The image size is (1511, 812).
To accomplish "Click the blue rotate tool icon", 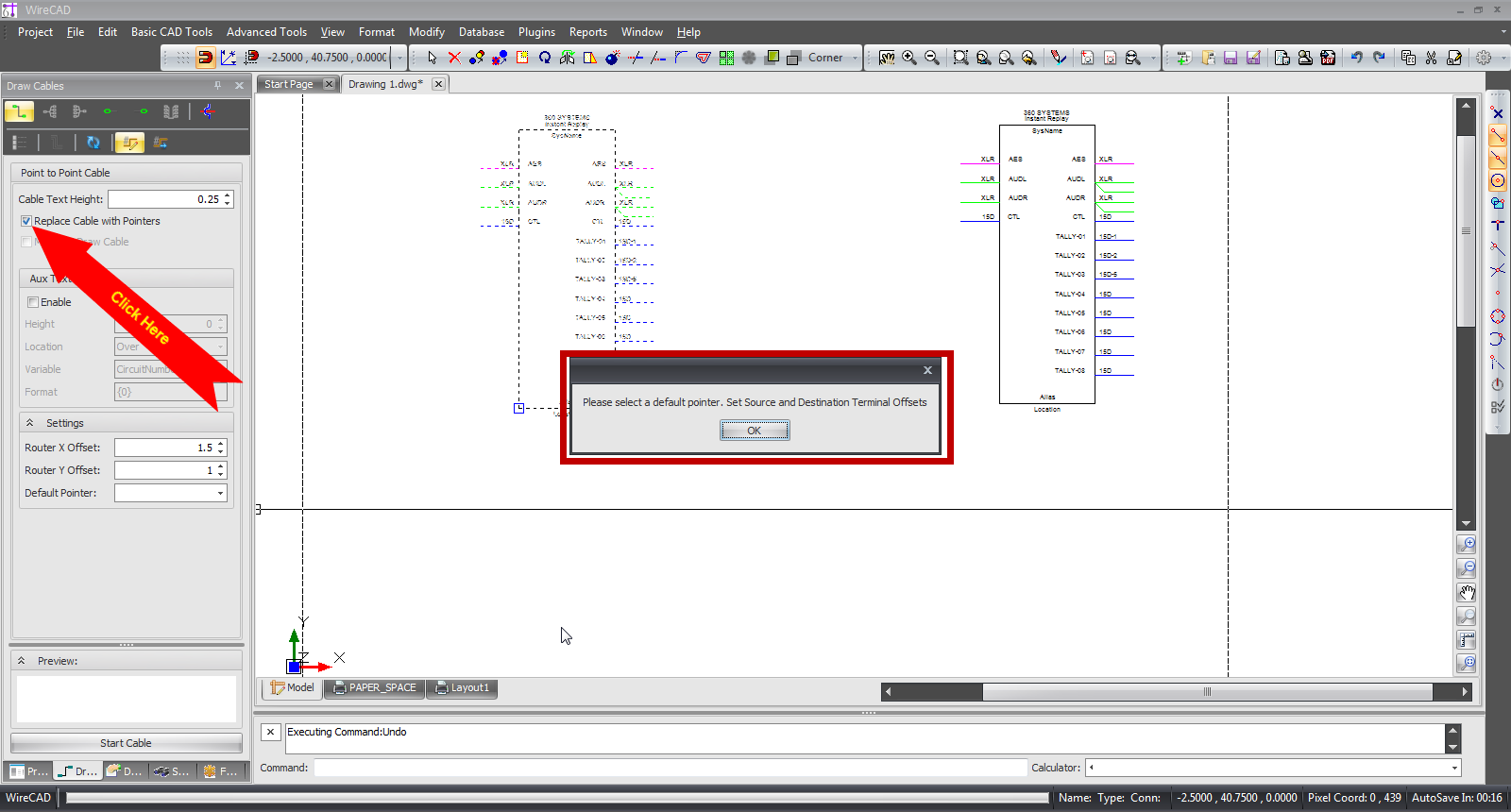I will tap(545, 58).
